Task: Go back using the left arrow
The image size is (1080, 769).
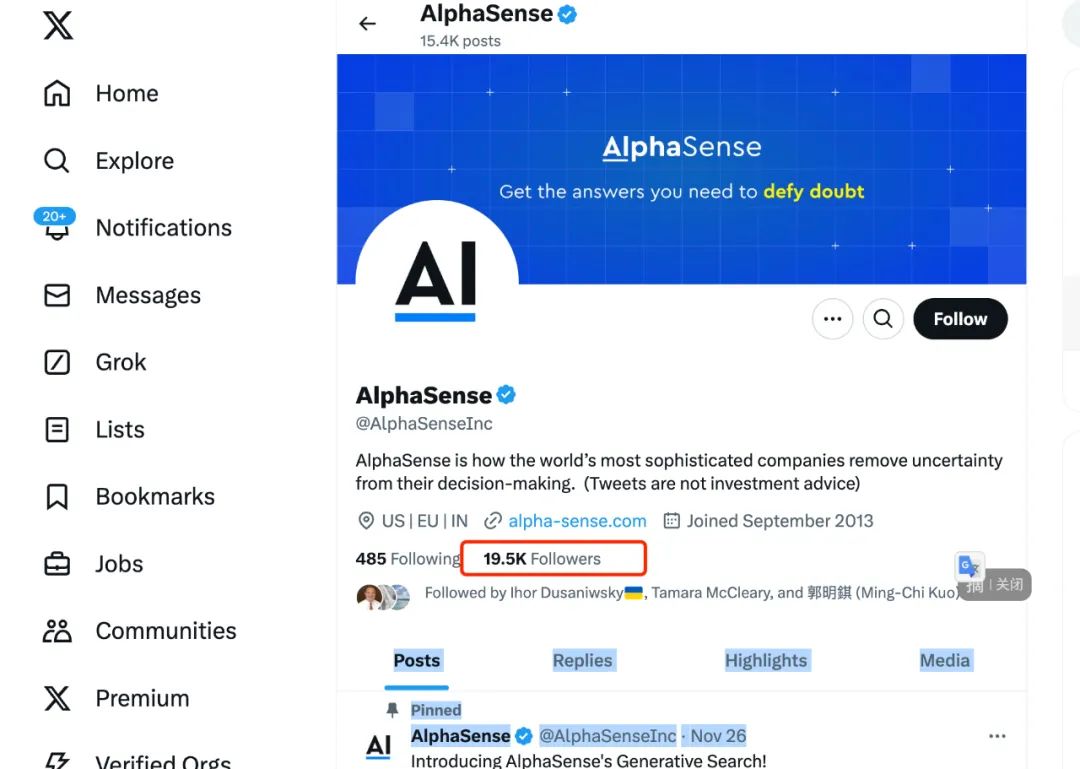Action: (x=368, y=24)
